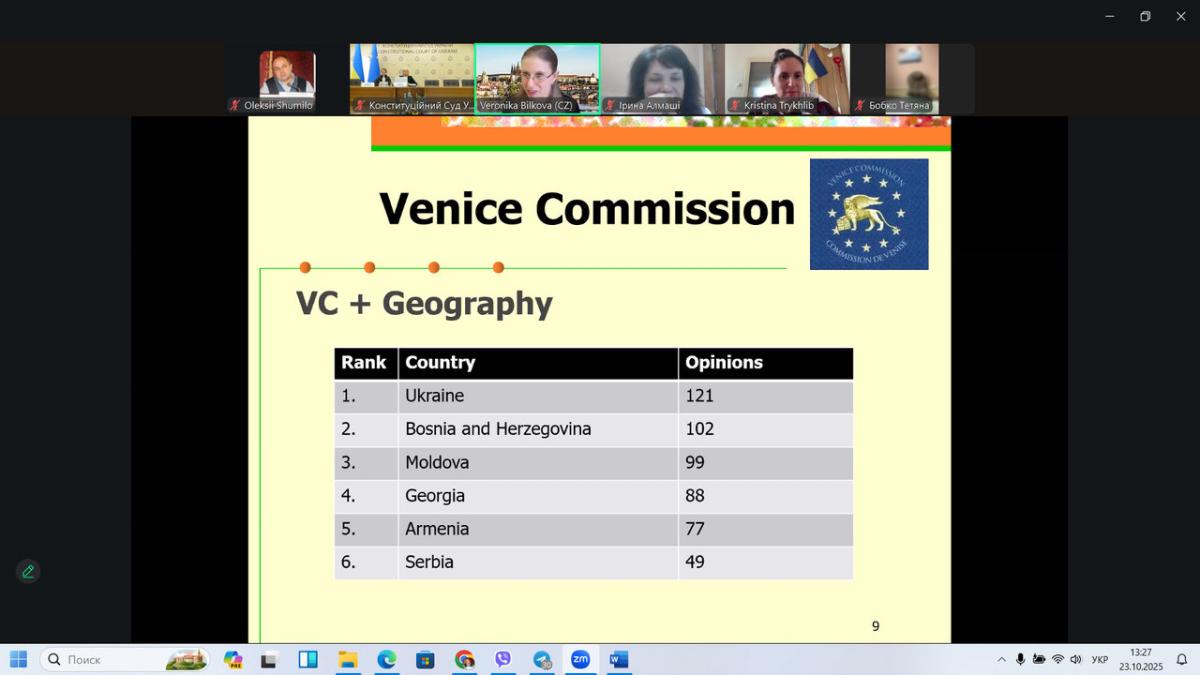Open Copilot taskbar icon
The height and width of the screenshot is (675, 1200).
coord(233,659)
